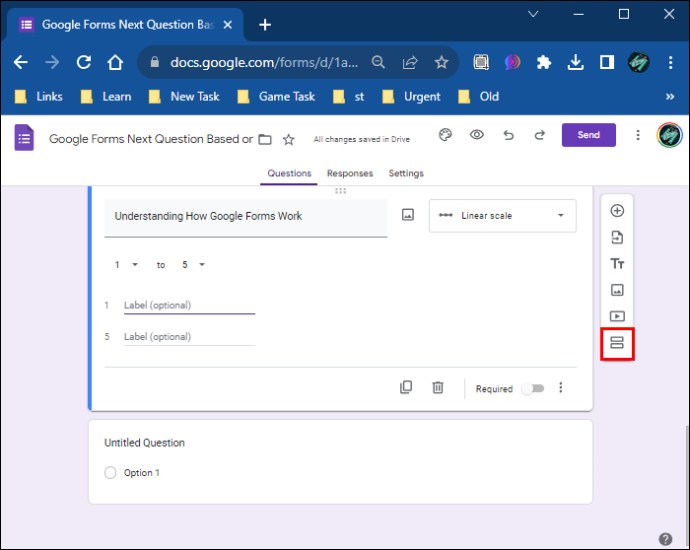
Task: Switch to the Settings tab
Action: [406, 173]
